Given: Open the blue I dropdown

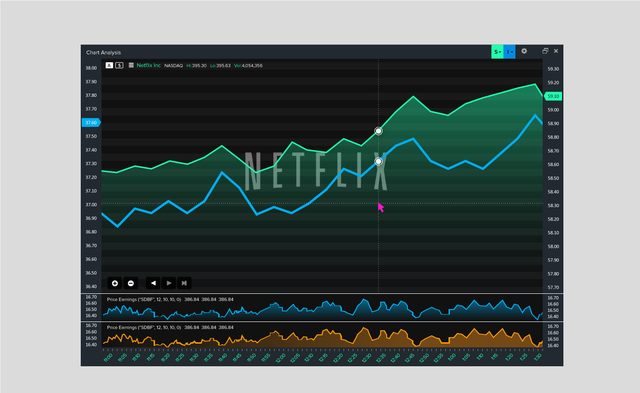Looking at the screenshot, I should [x=509, y=52].
